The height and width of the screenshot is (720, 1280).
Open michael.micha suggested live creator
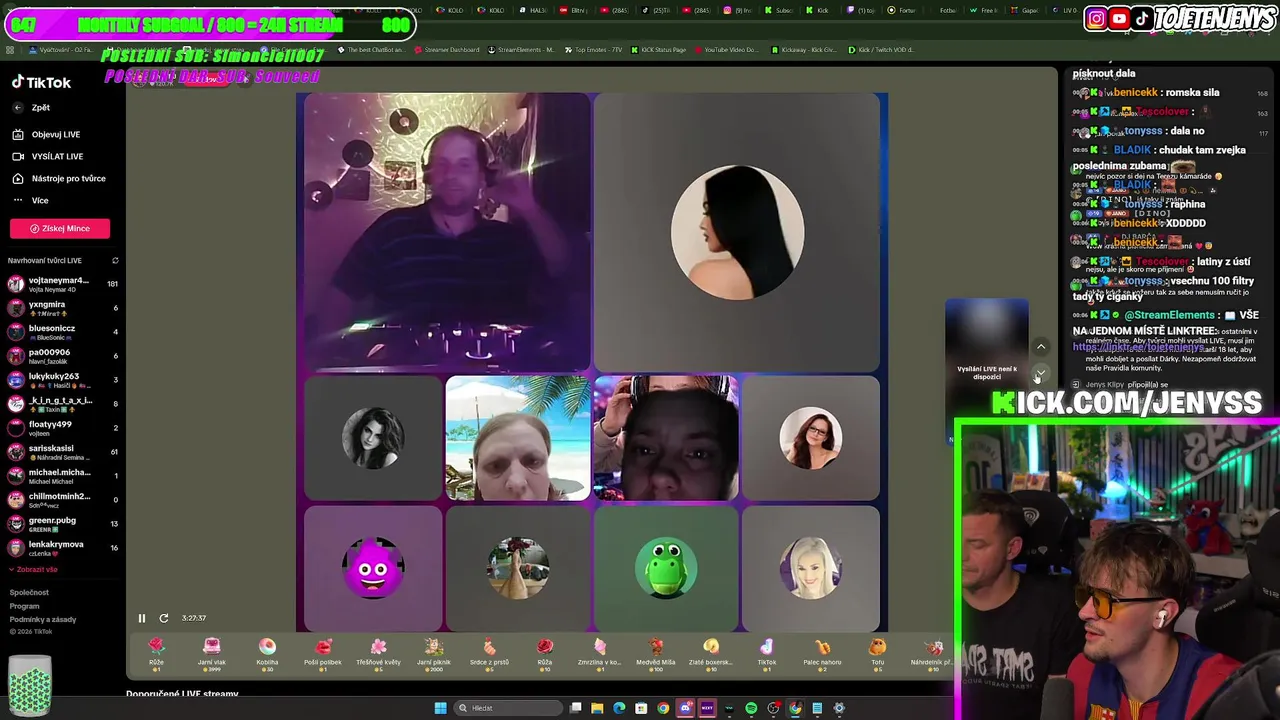(62, 476)
